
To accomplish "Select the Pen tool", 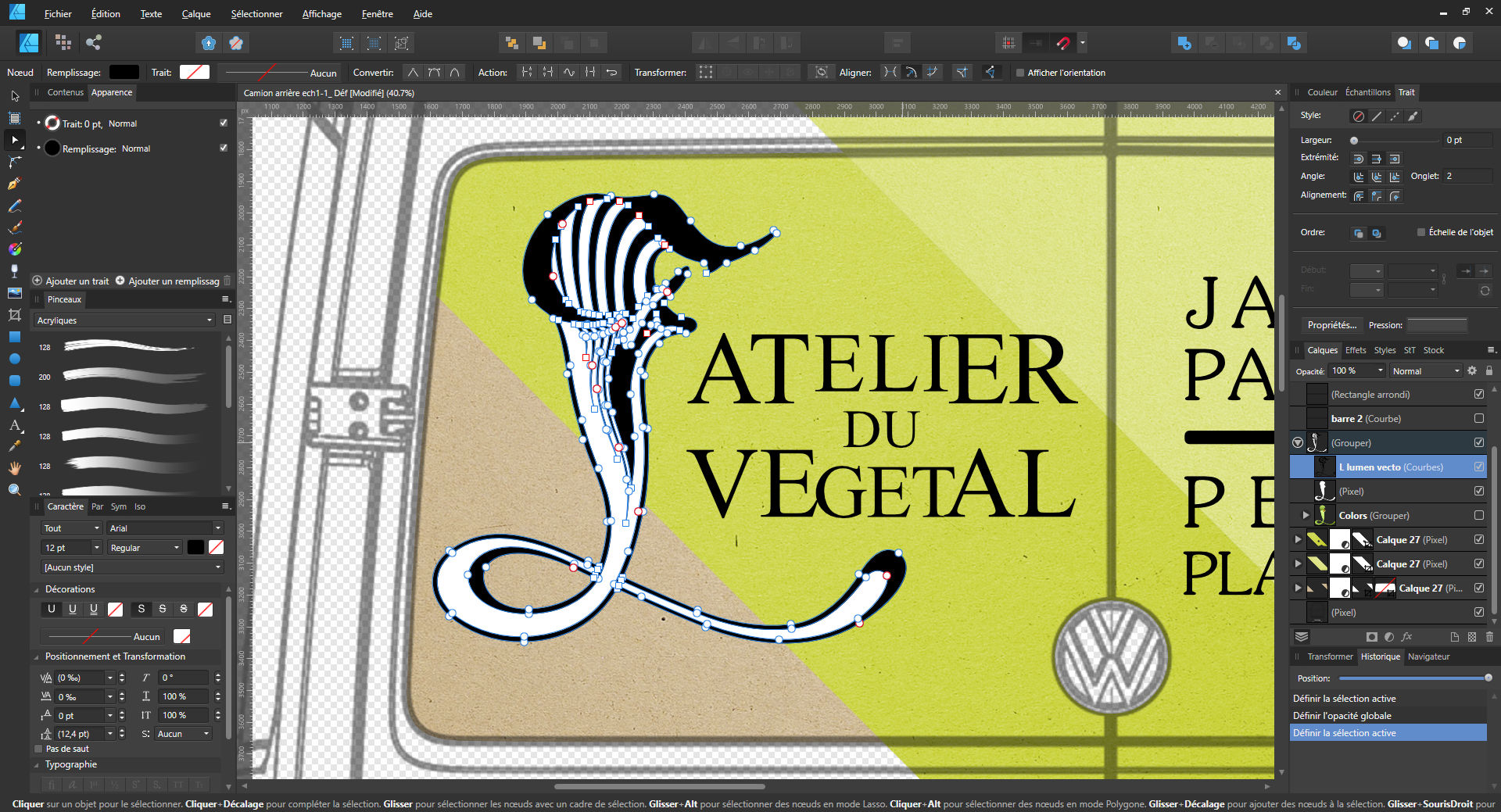I will (x=15, y=184).
